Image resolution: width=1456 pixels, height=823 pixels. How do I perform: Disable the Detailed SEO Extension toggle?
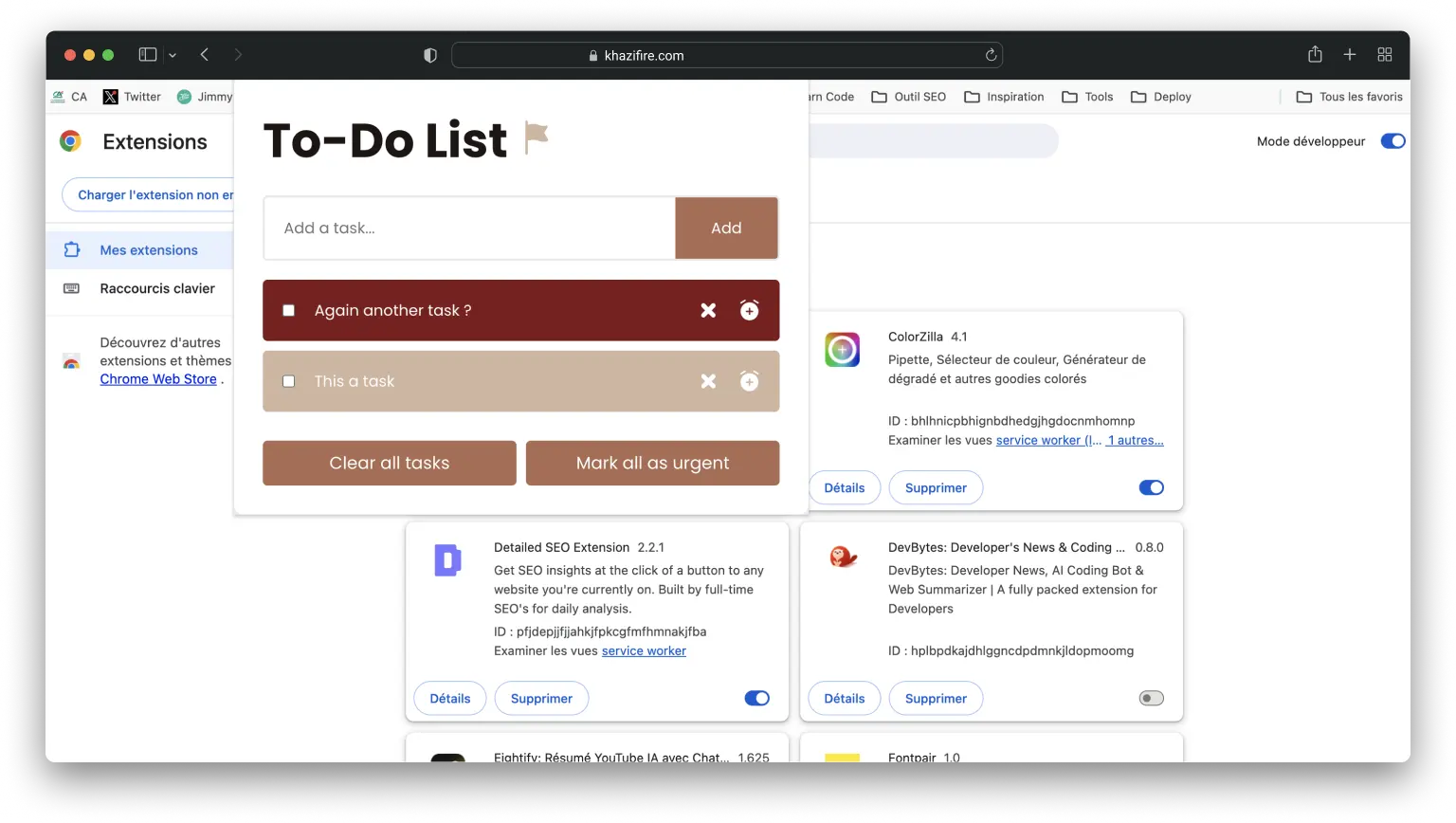[756, 698]
